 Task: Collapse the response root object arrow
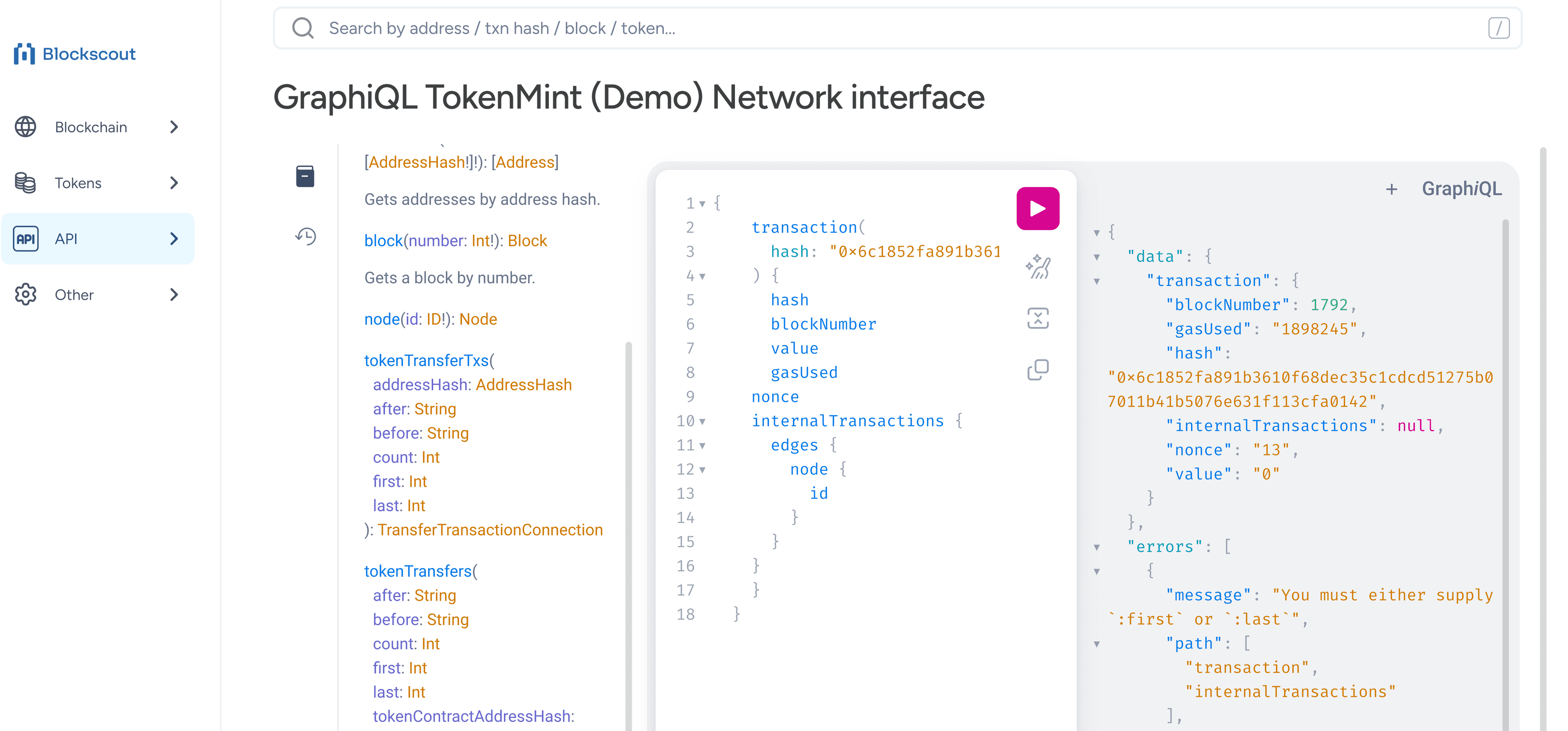pos(1096,232)
